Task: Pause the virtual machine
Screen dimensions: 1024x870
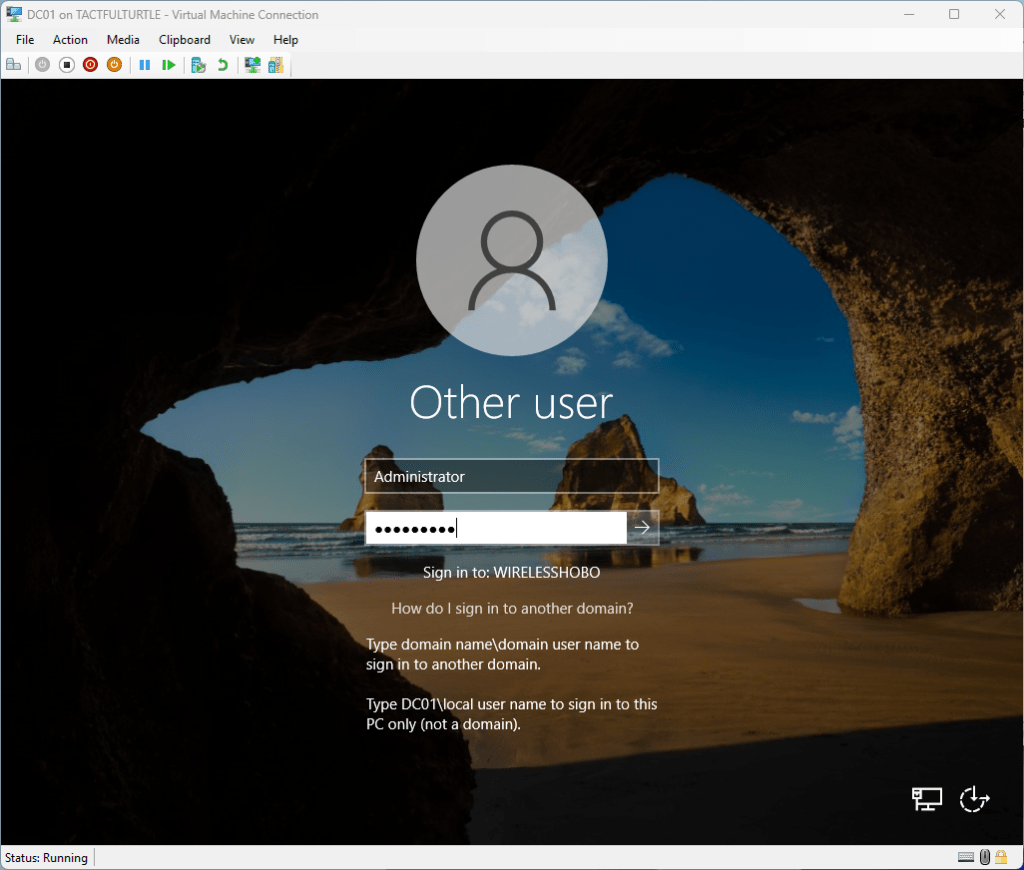Action: (145, 65)
